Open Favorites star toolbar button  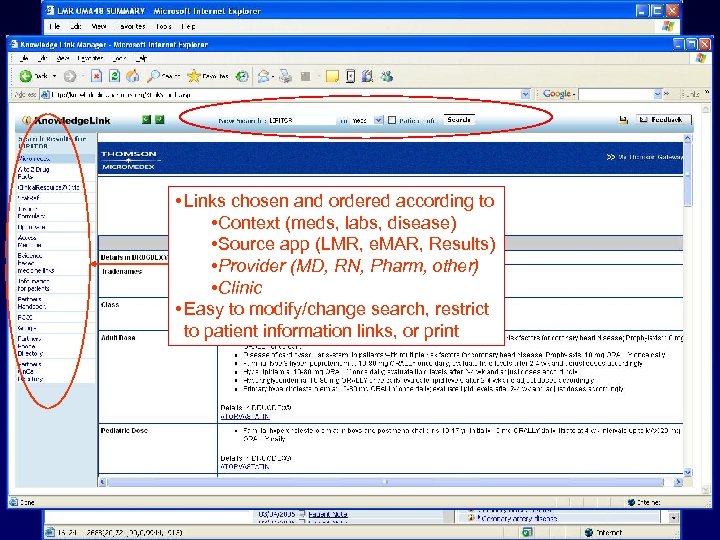pos(208,76)
